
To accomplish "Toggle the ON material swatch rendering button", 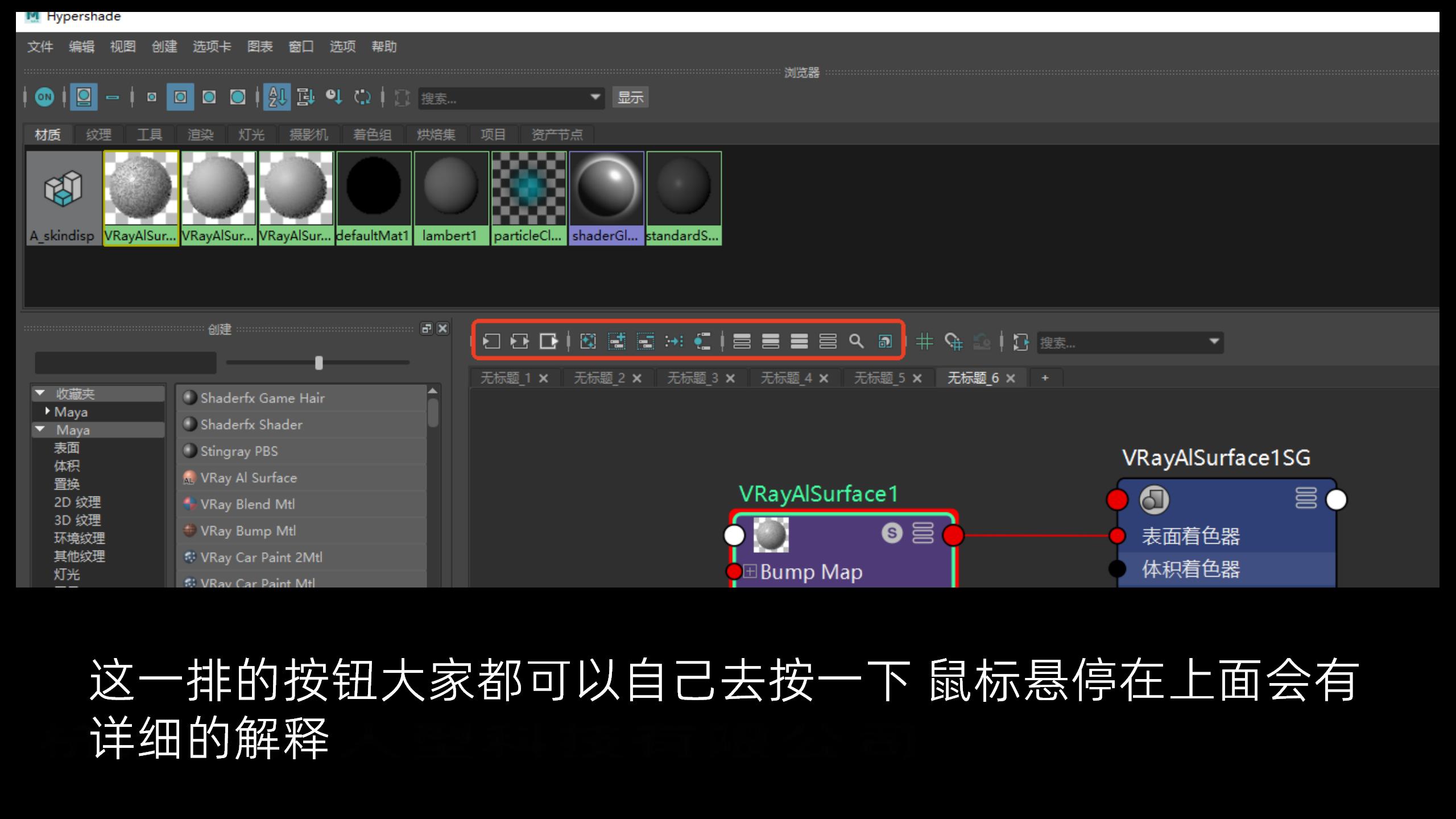I will click(44, 97).
